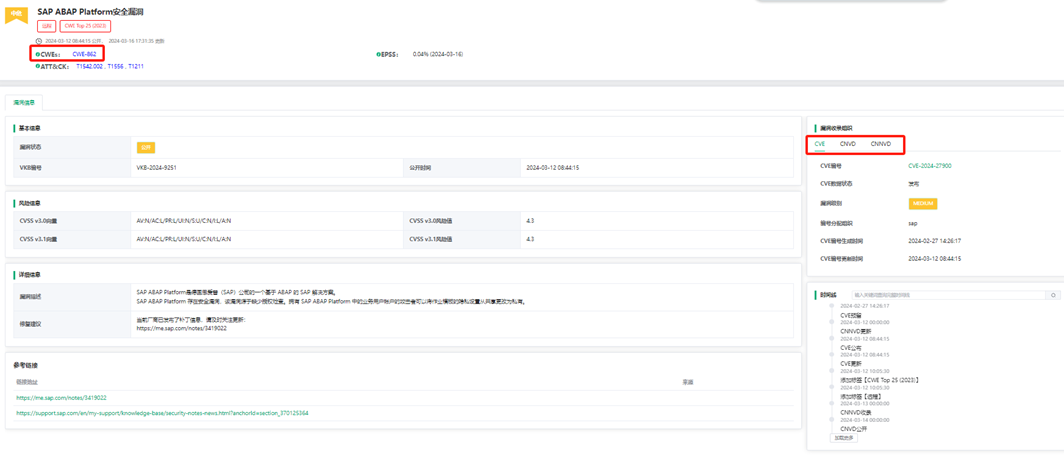This screenshot has height=456, width=1064.
Task: Switch to the CNNVD tab
Action: pos(881,144)
